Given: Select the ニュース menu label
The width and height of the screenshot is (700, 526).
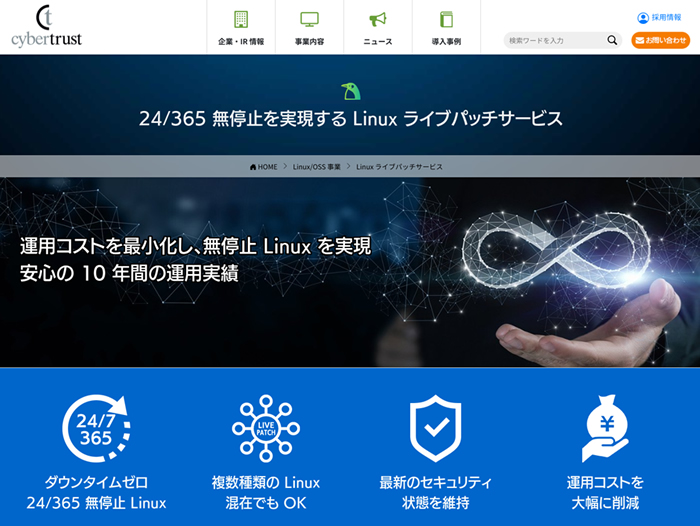Looking at the screenshot, I should pos(378,42).
